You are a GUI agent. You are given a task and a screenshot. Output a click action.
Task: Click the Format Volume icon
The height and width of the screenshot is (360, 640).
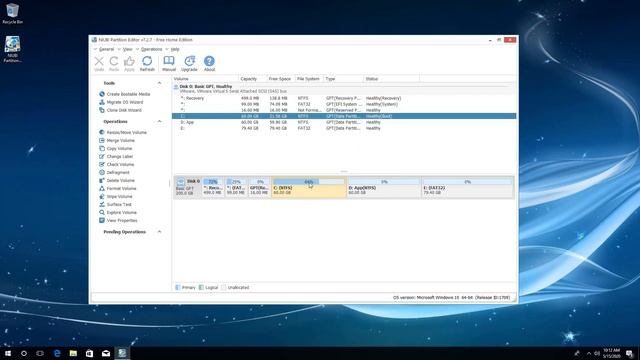click(102, 188)
